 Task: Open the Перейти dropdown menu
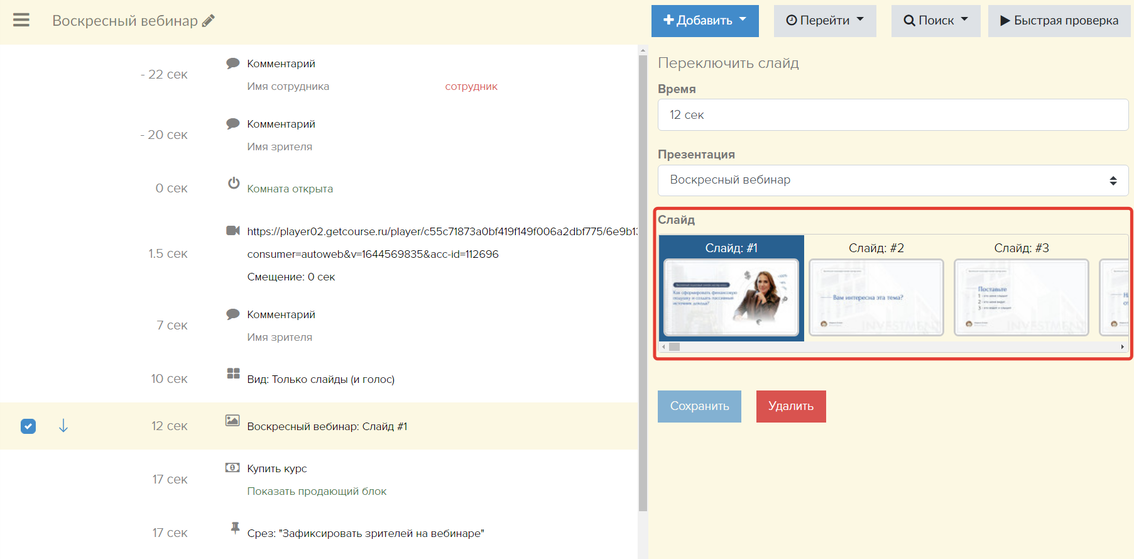[x=824, y=21]
